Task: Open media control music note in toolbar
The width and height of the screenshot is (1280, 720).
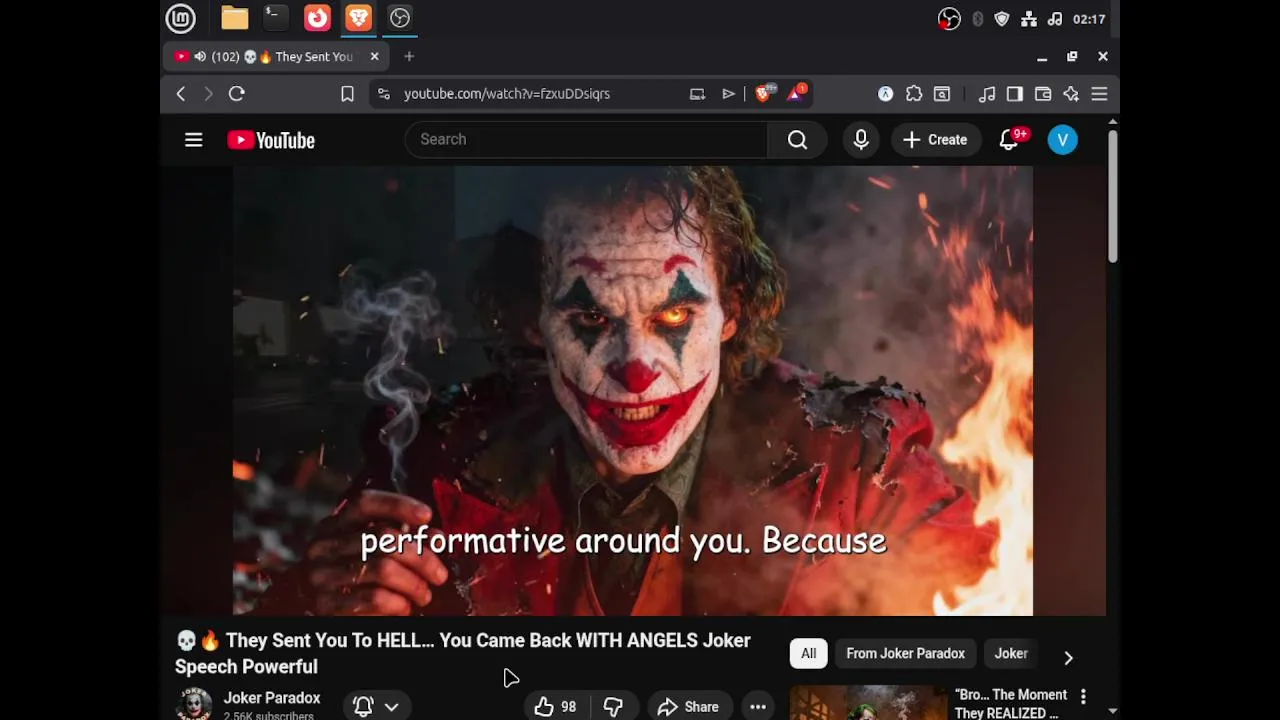Action: (987, 93)
